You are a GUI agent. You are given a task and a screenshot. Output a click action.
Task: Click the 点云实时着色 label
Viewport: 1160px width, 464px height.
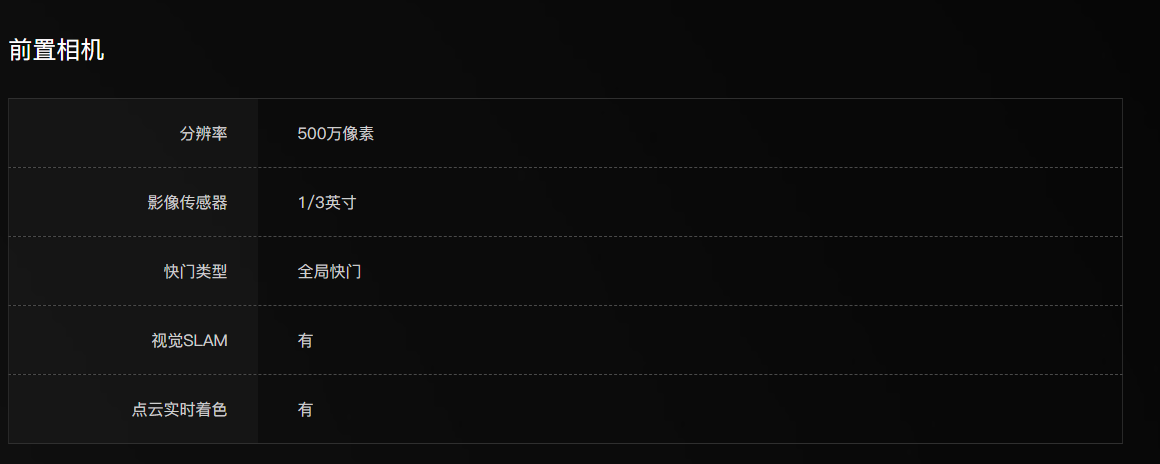tap(179, 410)
